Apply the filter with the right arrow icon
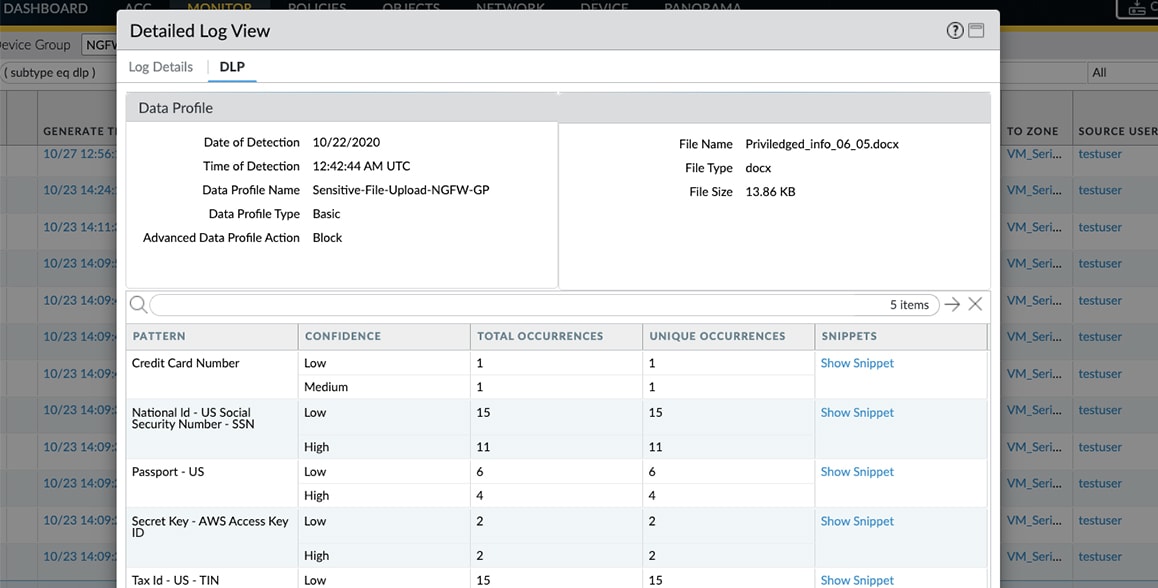This screenshot has width=1158, height=588. point(952,305)
